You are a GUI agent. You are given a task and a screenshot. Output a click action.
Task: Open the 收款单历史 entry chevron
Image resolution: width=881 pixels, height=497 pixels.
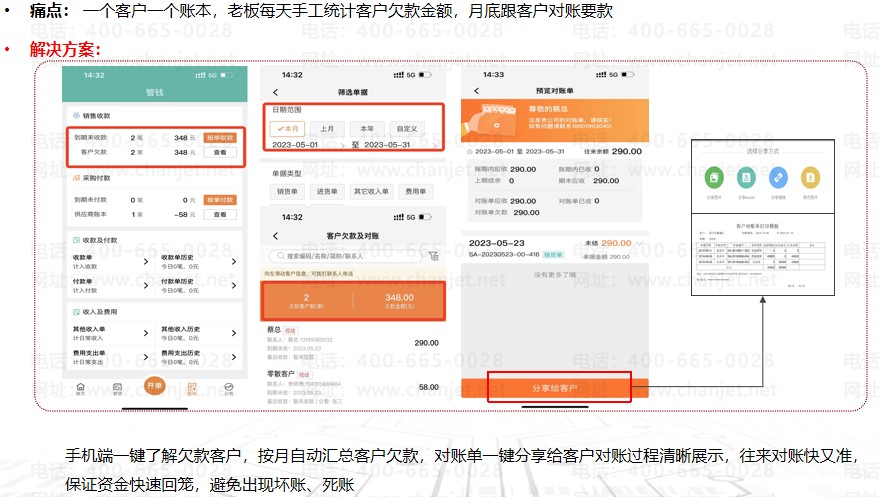[x=234, y=262]
